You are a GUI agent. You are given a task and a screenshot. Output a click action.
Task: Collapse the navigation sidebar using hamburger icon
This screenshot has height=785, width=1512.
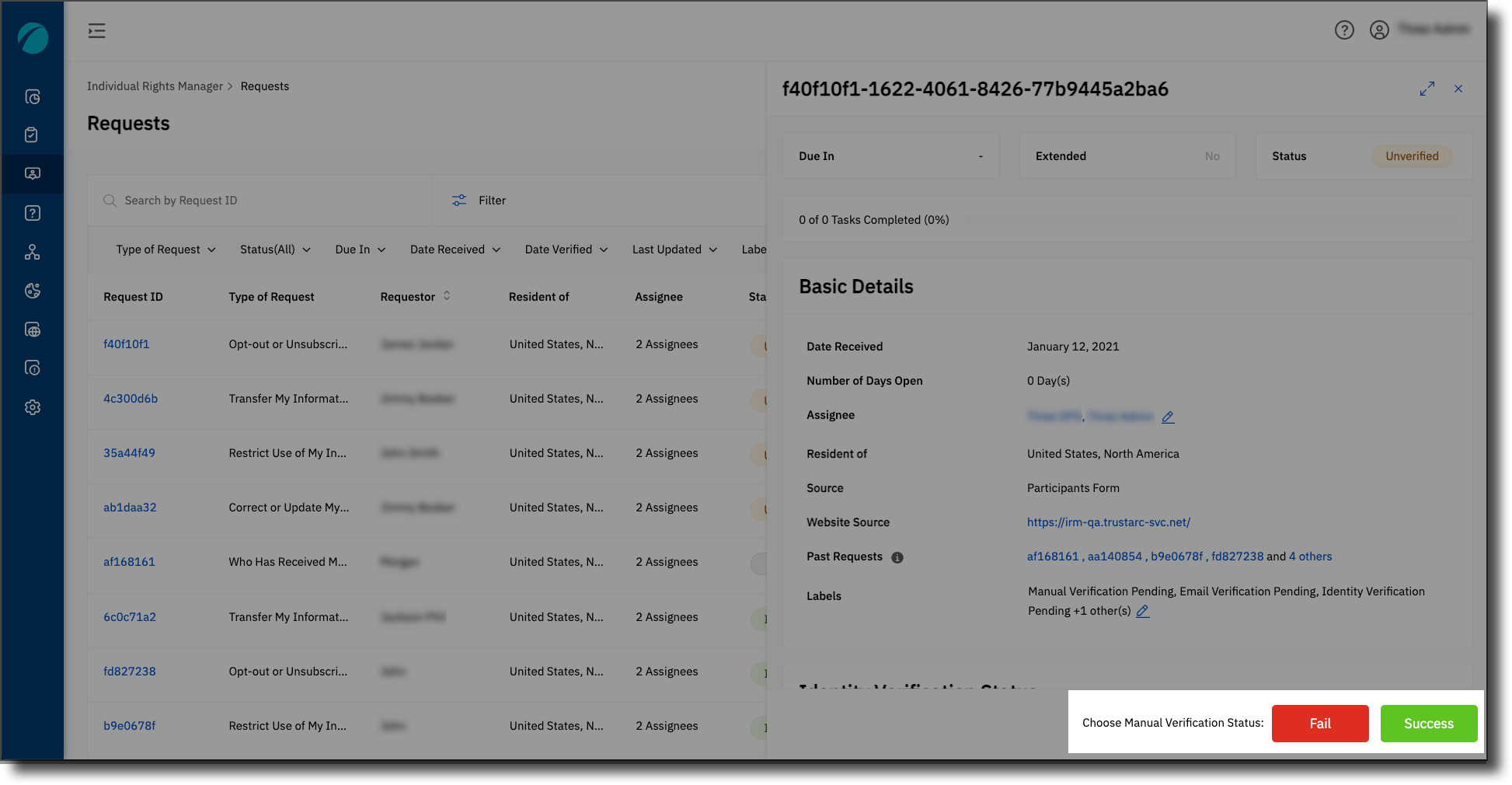96,30
